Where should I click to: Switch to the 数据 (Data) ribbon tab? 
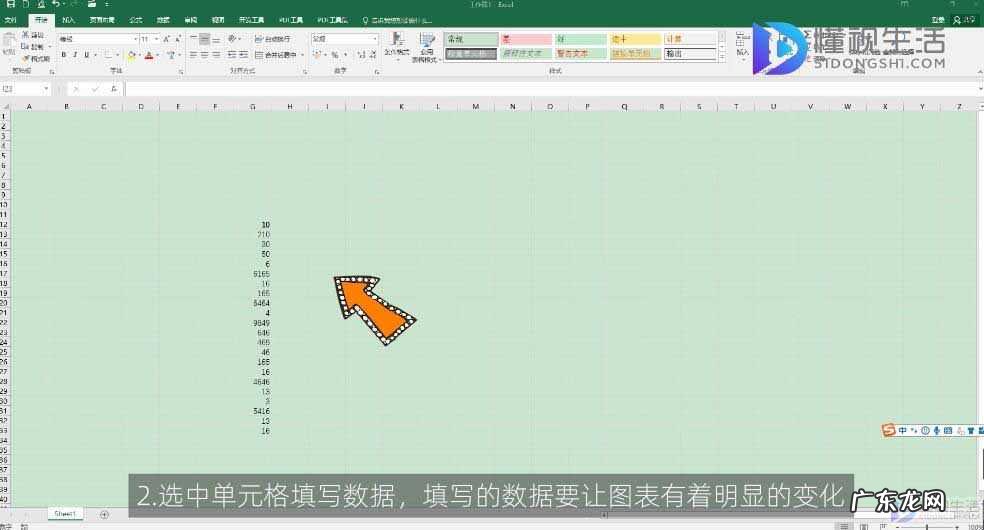point(163,20)
